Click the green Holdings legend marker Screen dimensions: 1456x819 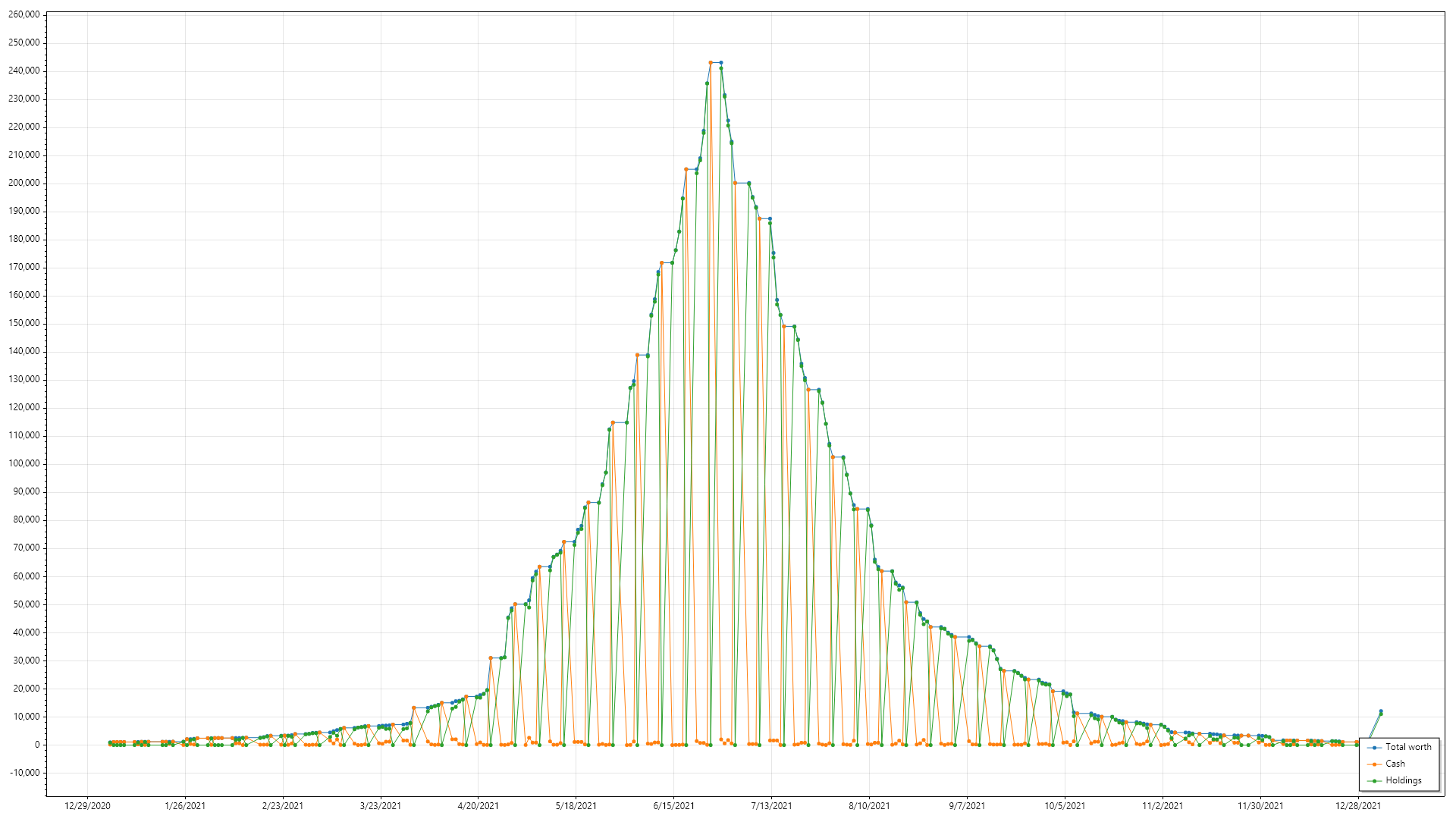pyautogui.click(x=1374, y=781)
